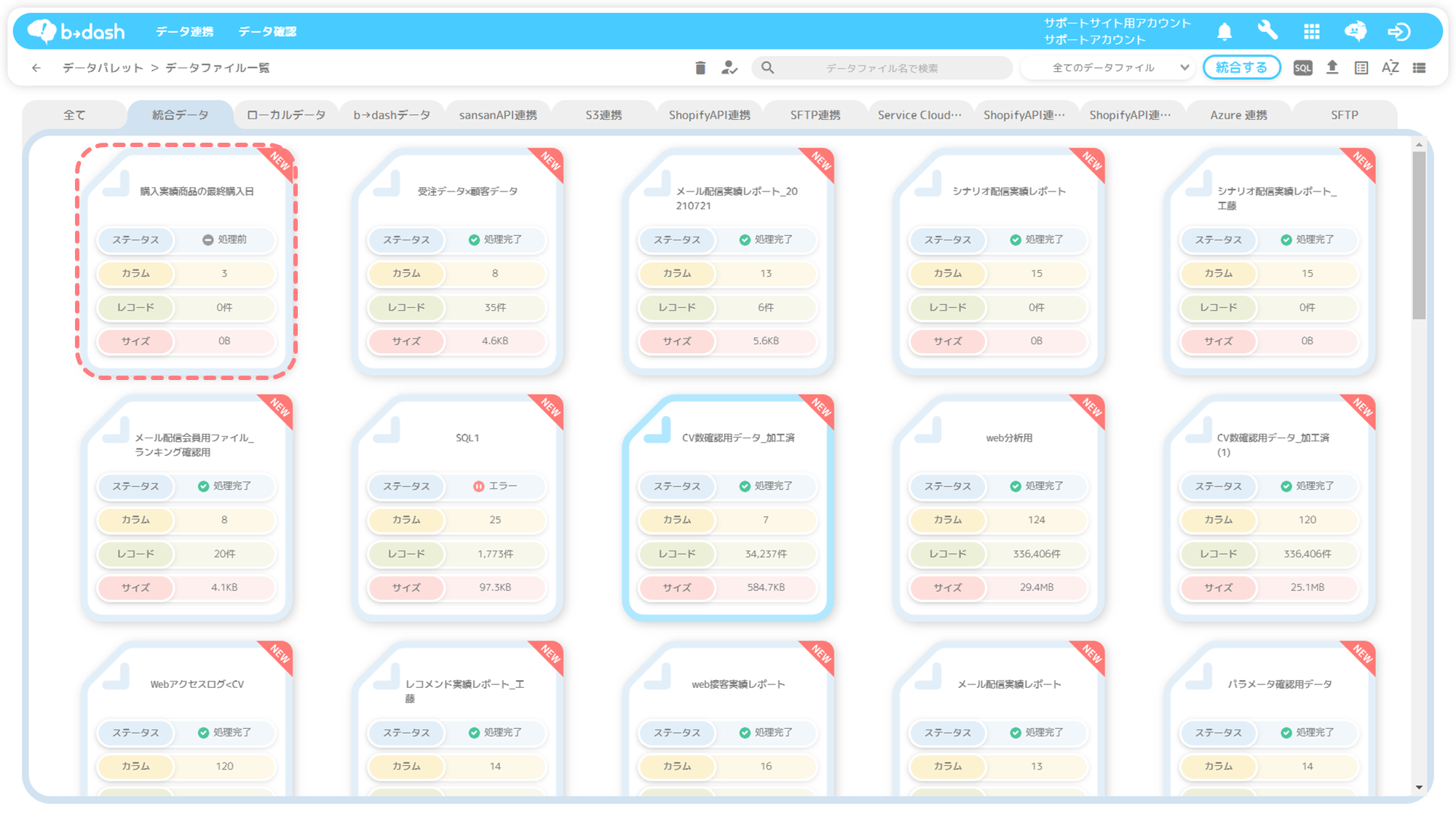
Task: Go back with the left arrow
Action: click(x=36, y=68)
